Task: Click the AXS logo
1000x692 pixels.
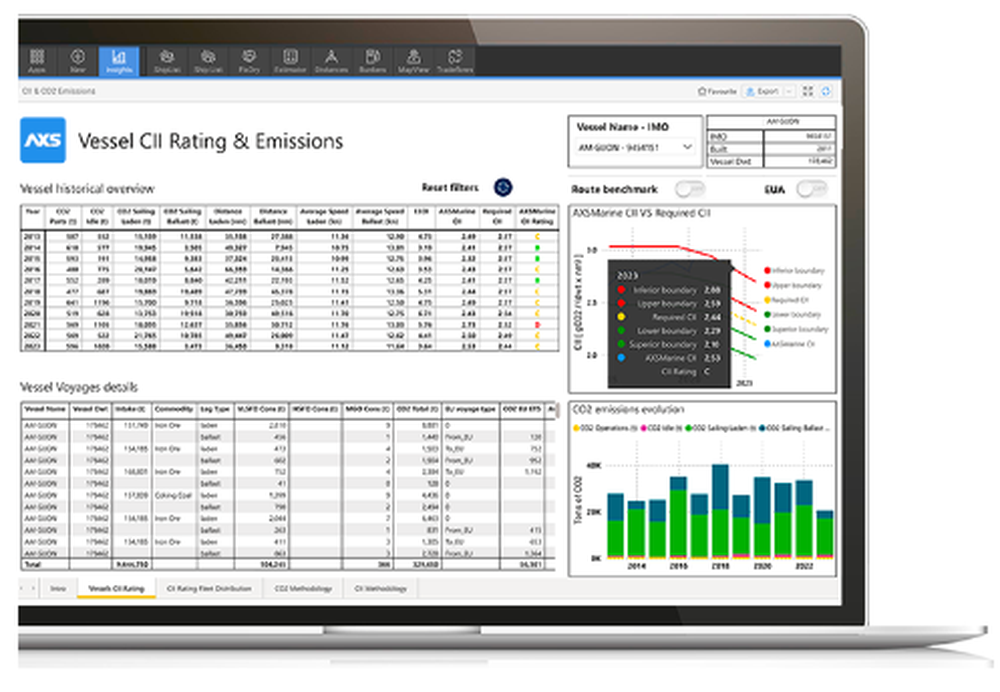Action: pos(43,140)
